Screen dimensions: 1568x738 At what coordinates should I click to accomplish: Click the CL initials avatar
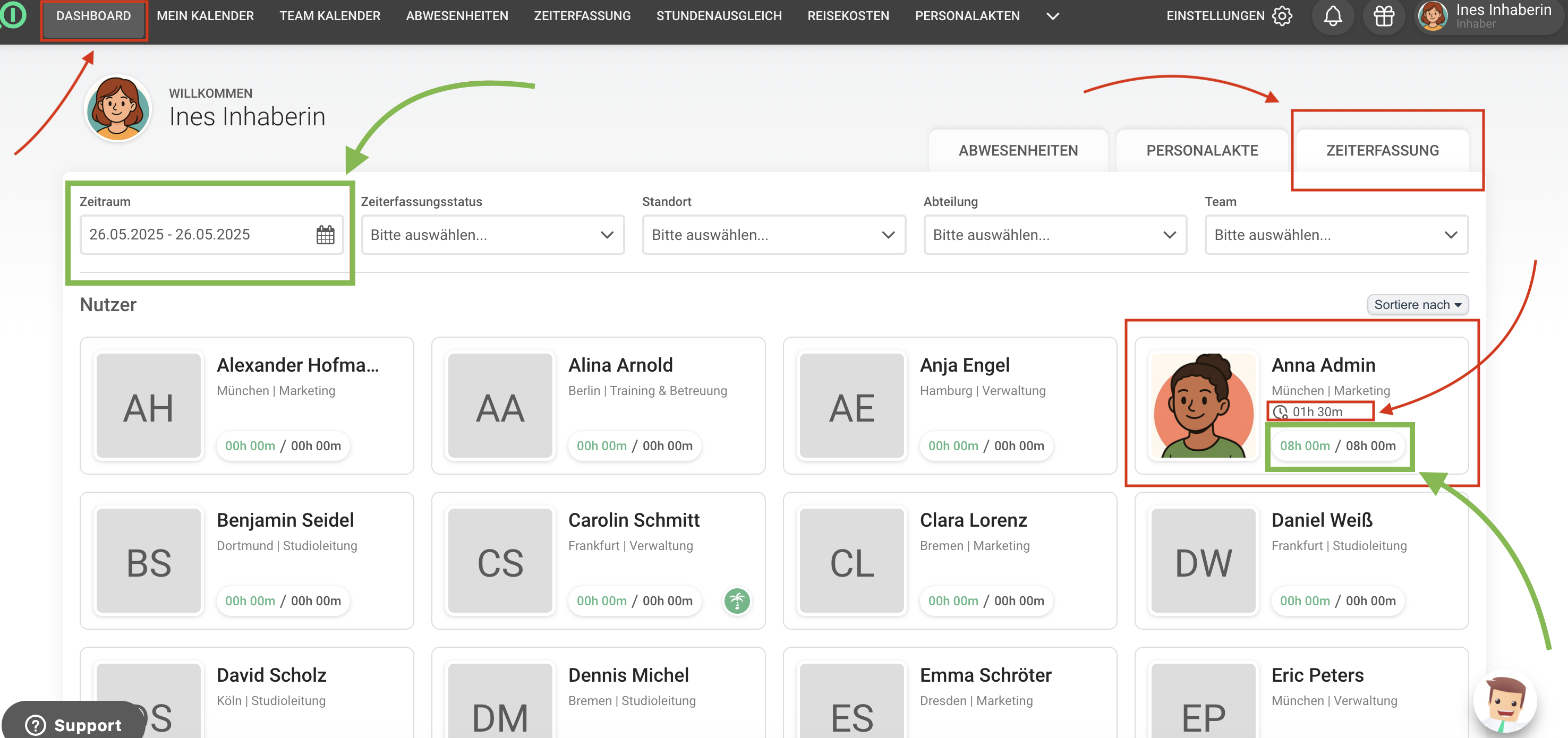[851, 560]
